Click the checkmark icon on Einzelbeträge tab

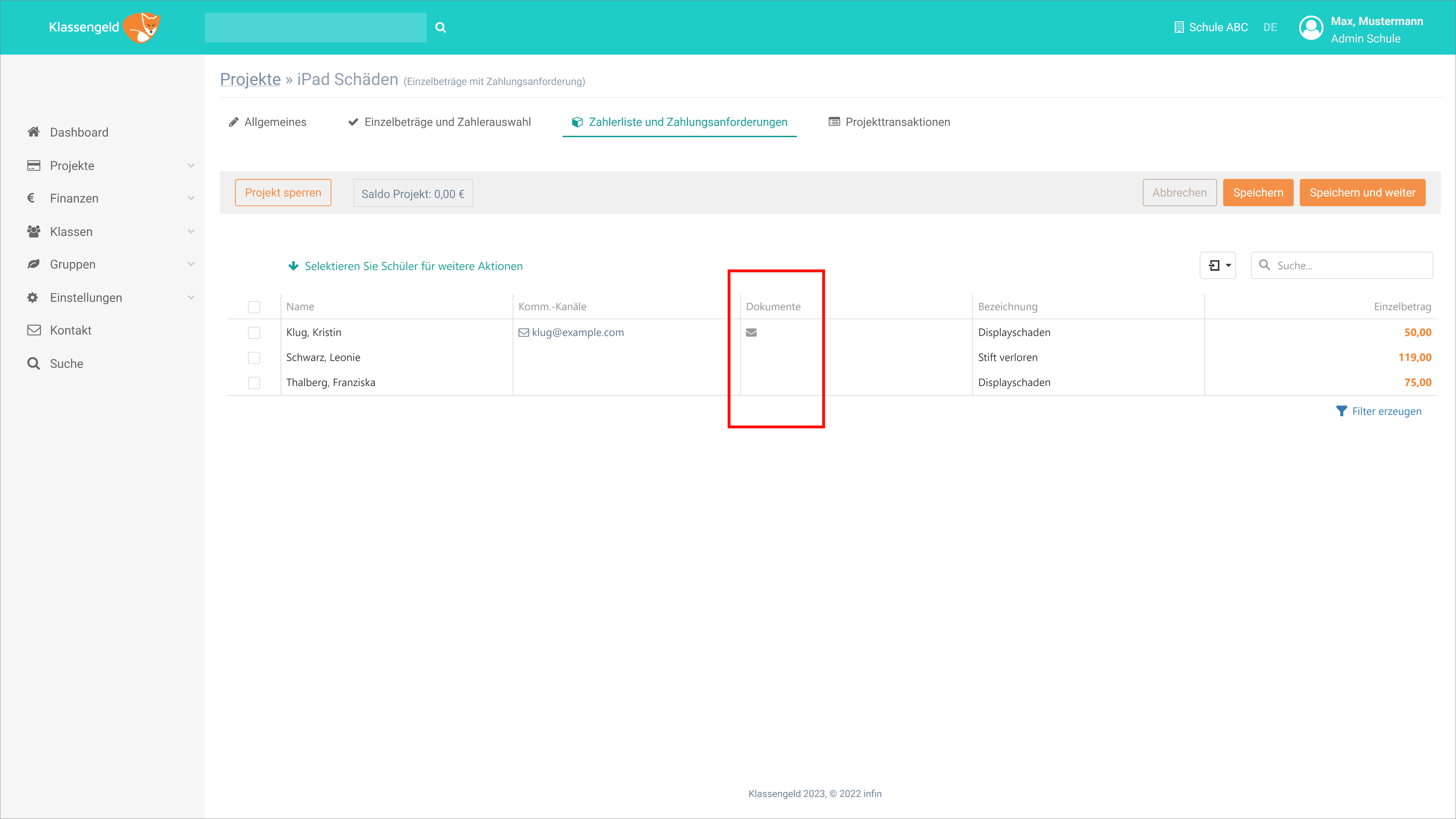point(353,122)
